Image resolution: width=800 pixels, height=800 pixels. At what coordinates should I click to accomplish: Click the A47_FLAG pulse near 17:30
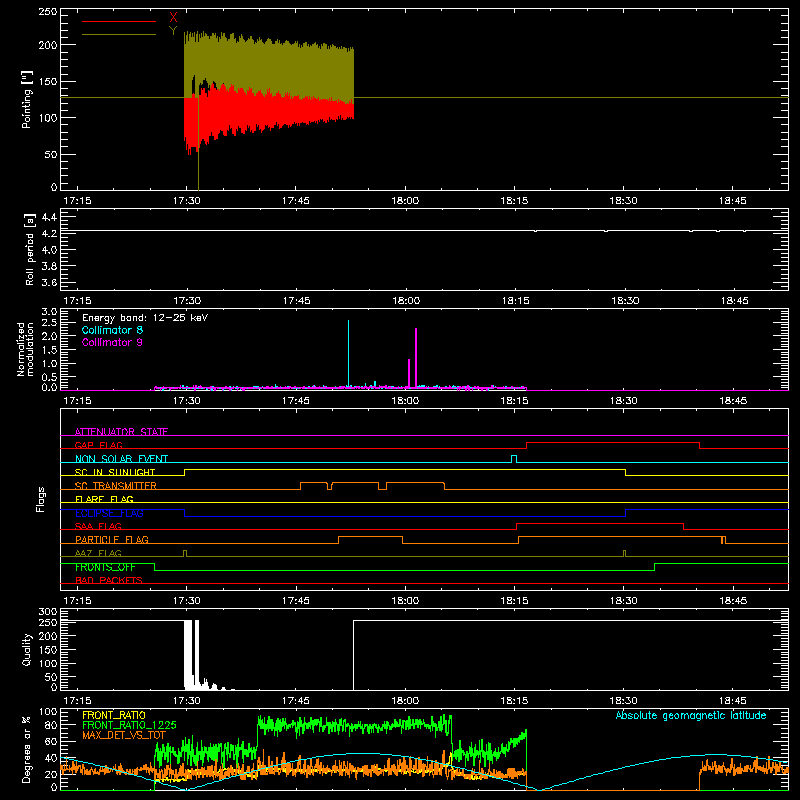185,553
